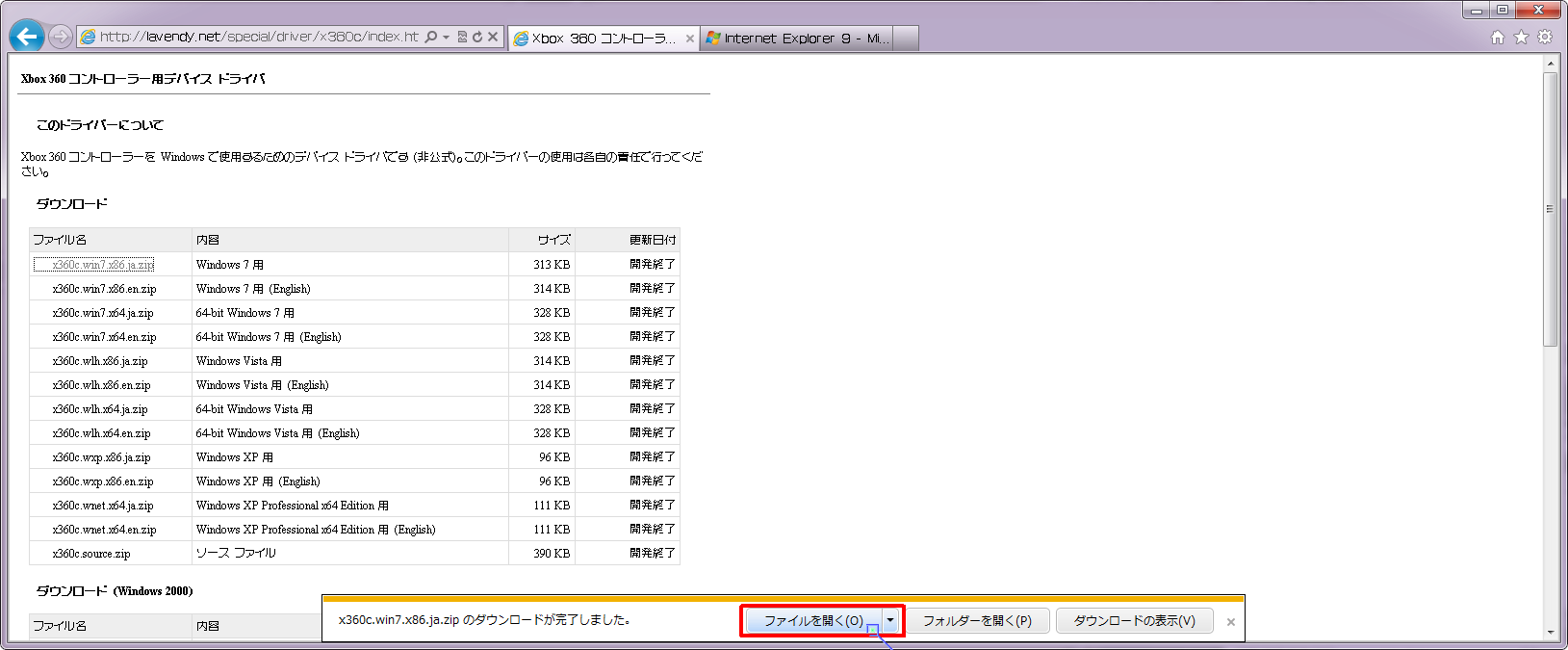Screen dimensions: 1568x650
Task: Click the search magnifier icon in address bar
Action: 431,37
